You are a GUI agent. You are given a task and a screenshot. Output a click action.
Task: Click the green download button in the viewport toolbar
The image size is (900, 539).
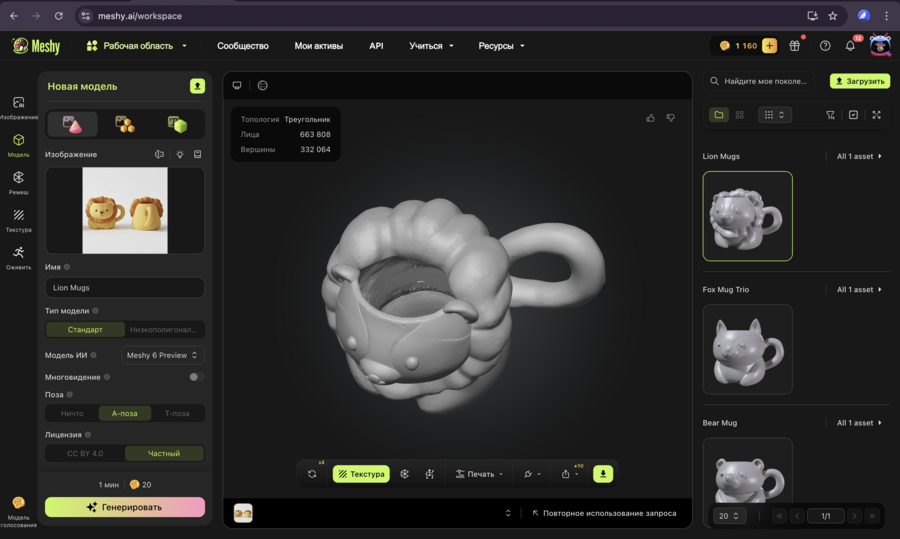pyautogui.click(x=603, y=474)
